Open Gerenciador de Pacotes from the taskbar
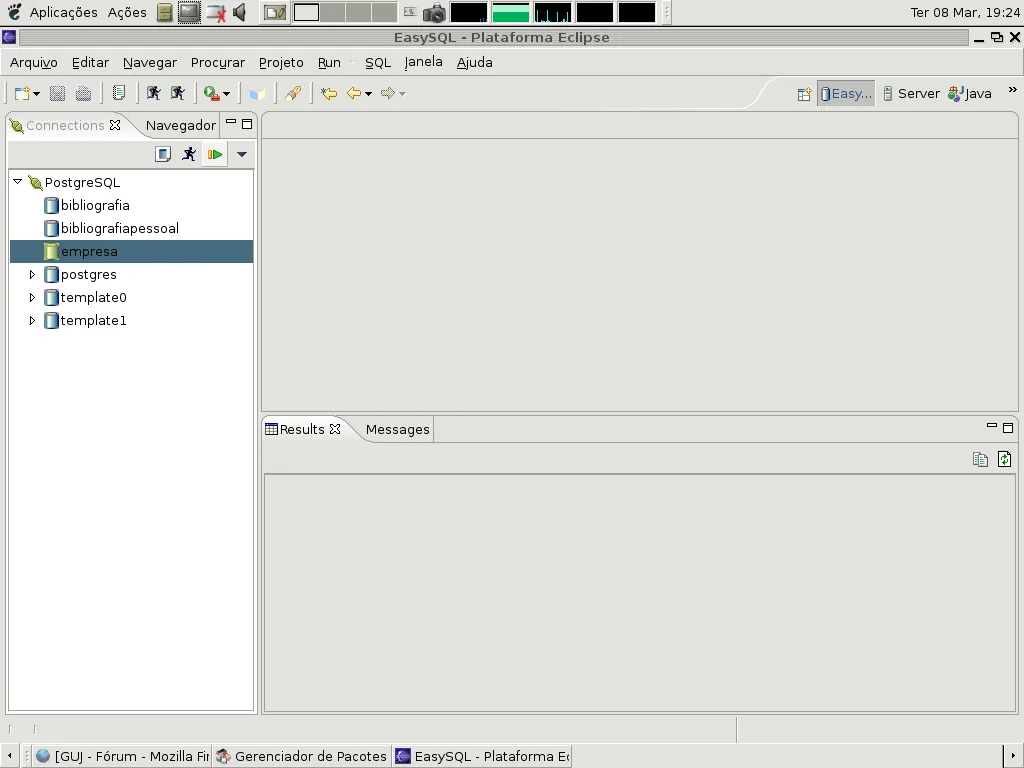The width and height of the screenshot is (1024, 768). 301,756
